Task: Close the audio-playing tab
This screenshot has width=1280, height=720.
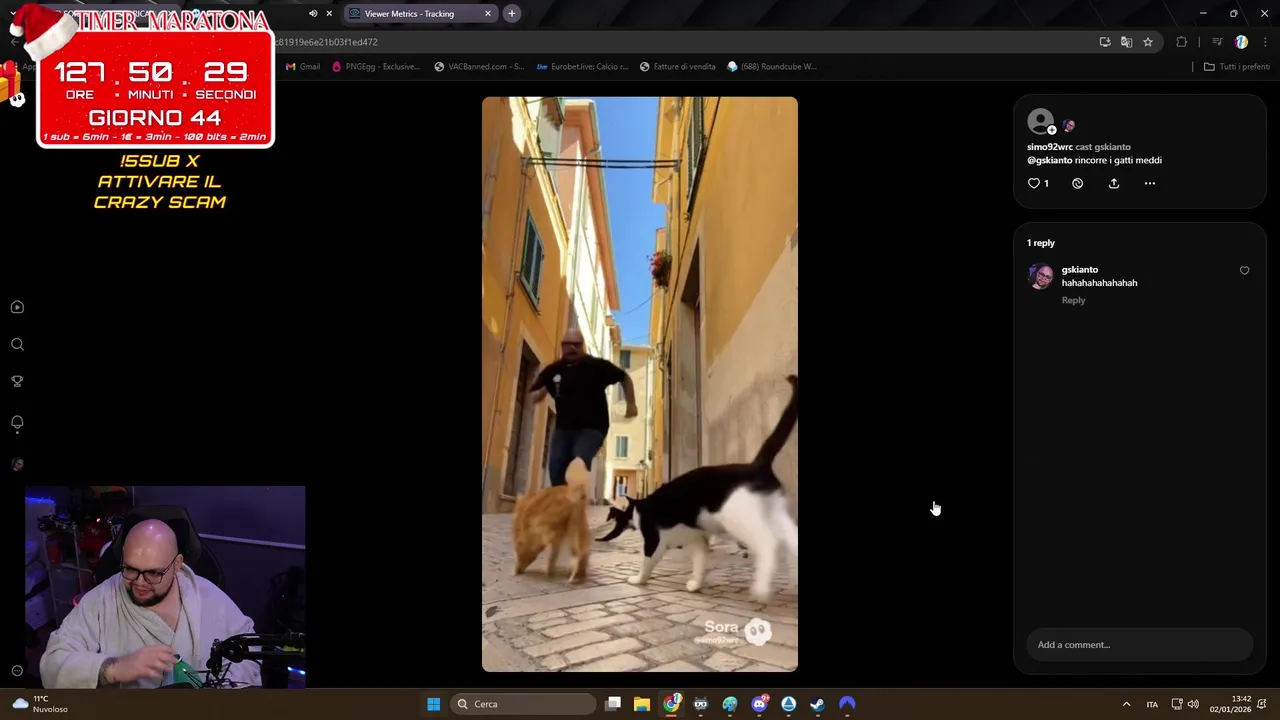Action: (x=329, y=14)
